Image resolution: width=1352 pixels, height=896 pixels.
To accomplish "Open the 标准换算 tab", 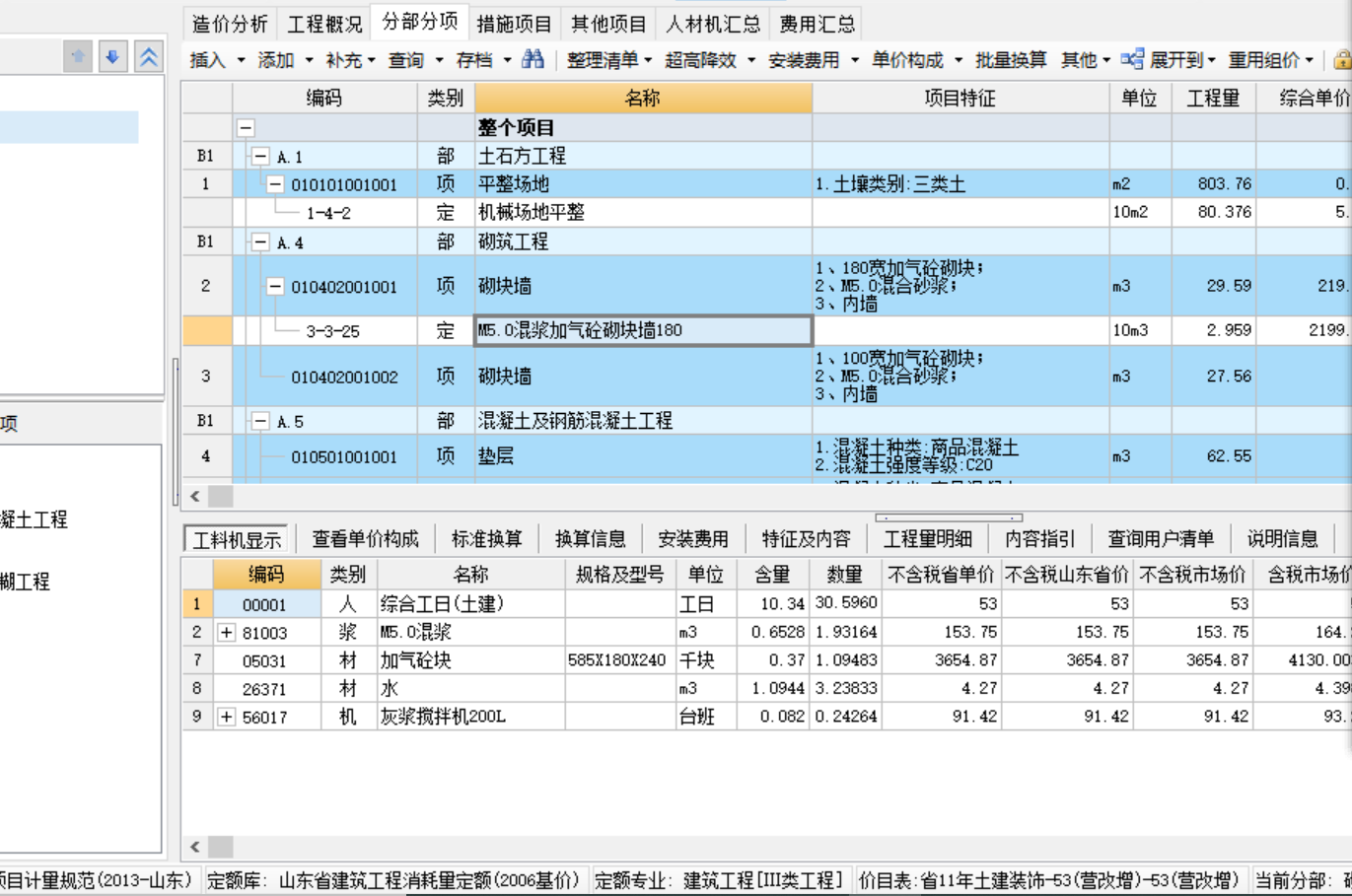I will point(487,539).
